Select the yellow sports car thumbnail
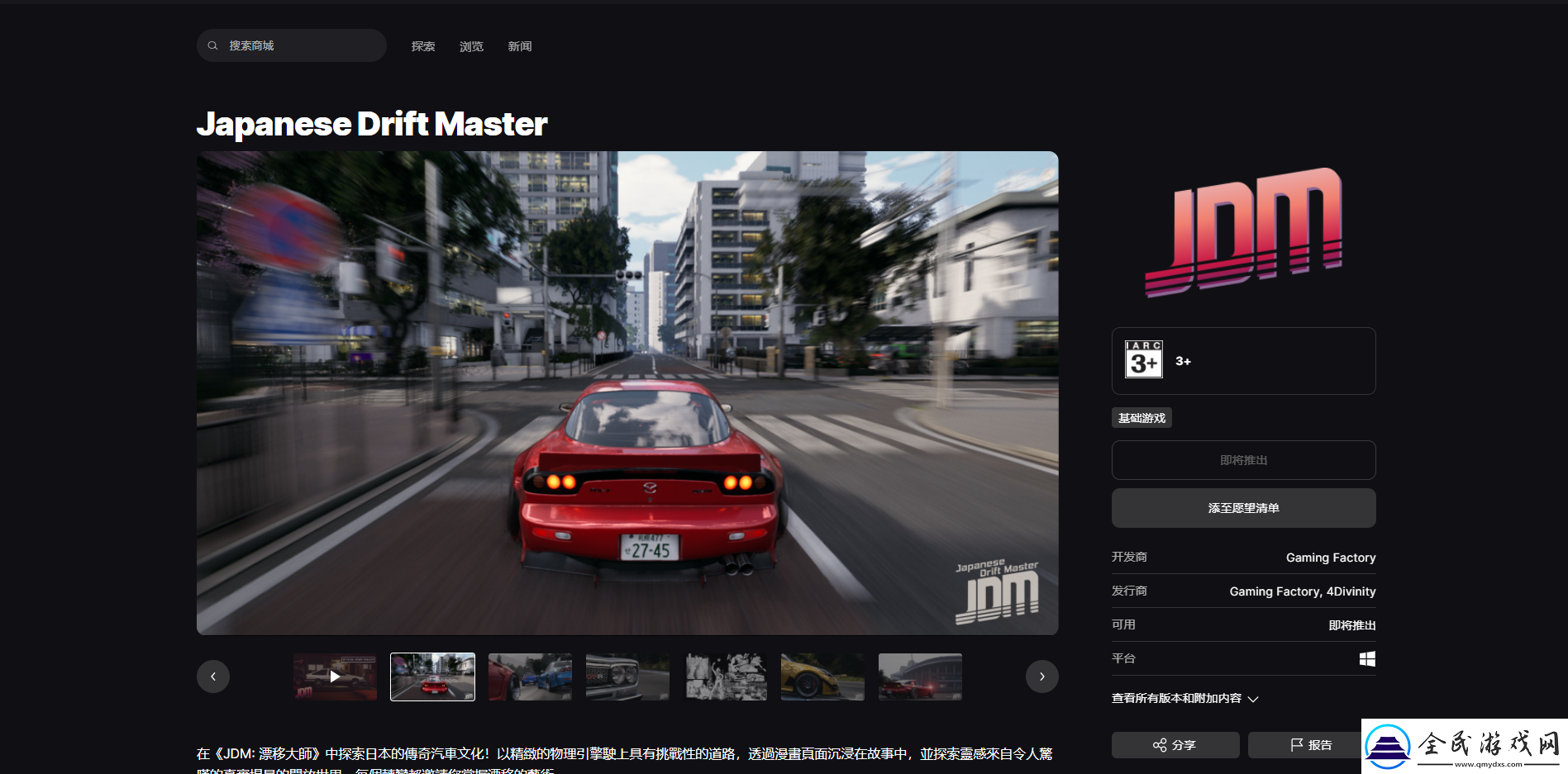The width and height of the screenshot is (1568, 774). tap(822, 677)
